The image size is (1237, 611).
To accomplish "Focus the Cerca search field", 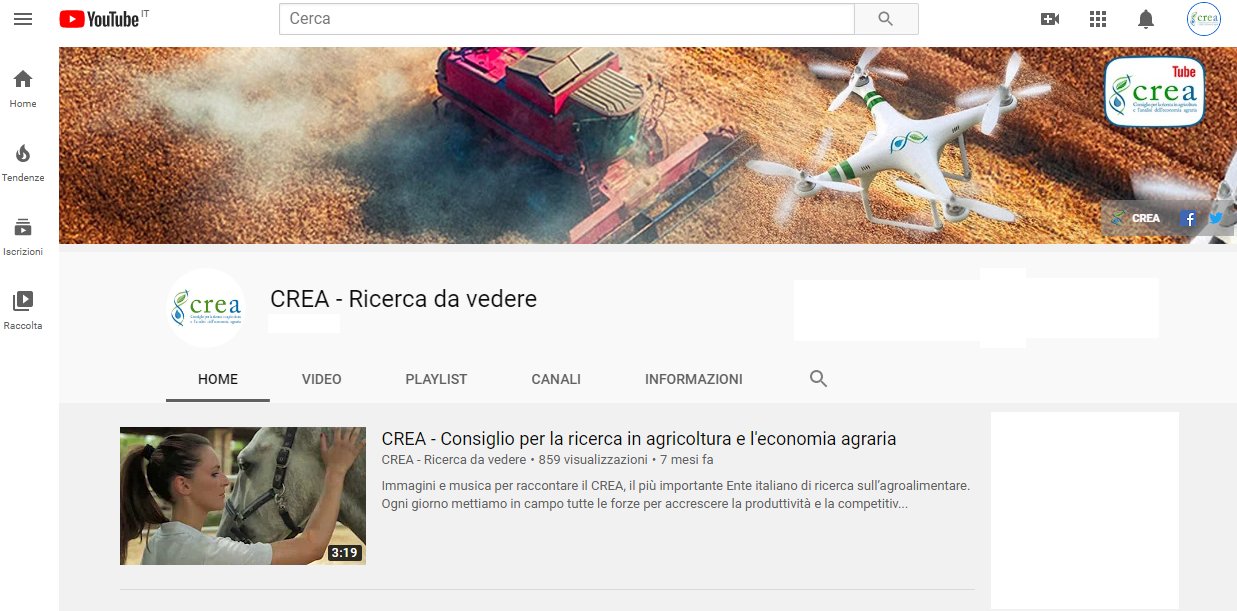I will tap(566, 19).
